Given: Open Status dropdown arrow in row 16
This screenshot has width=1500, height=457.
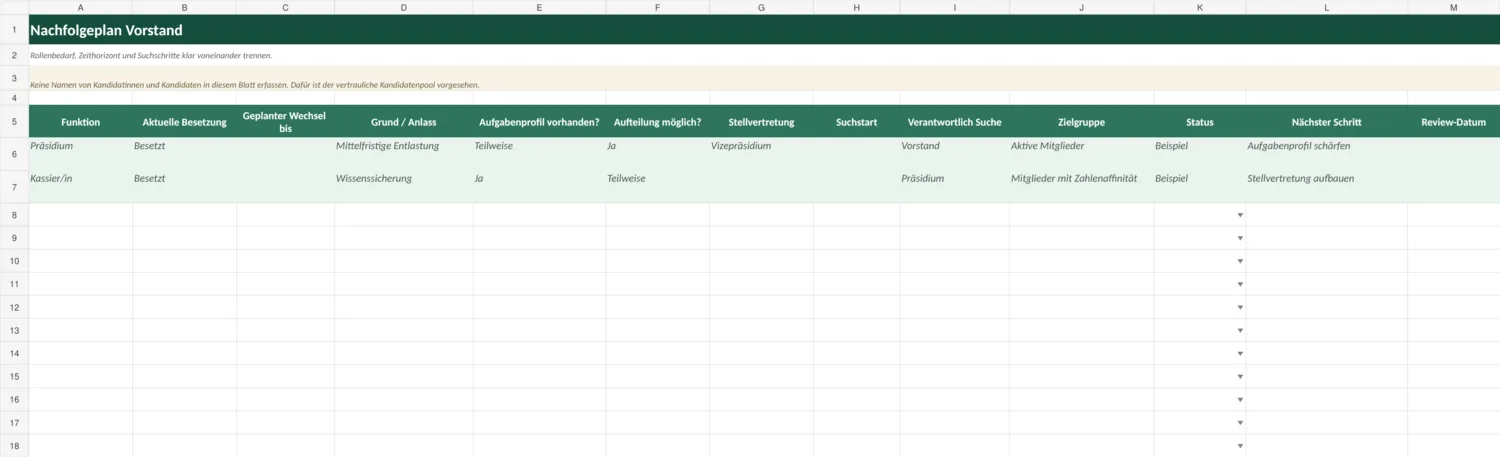Looking at the screenshot, I should (1240, 399).
